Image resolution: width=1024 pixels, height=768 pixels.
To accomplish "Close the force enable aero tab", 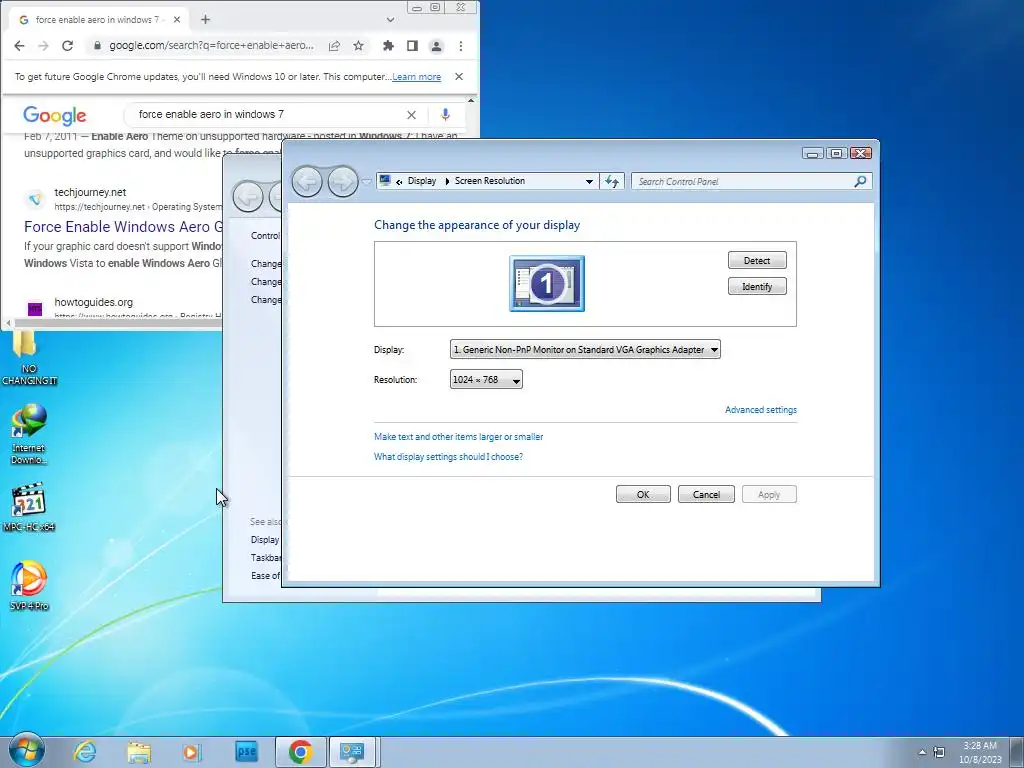I will click(x=177, y=20).
